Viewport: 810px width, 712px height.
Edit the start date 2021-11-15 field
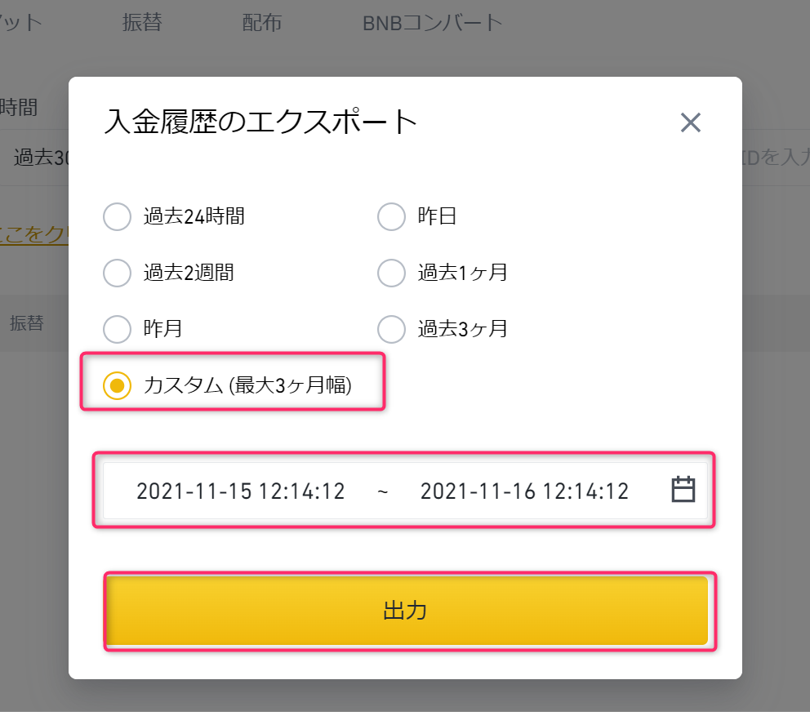coord(240,491)
